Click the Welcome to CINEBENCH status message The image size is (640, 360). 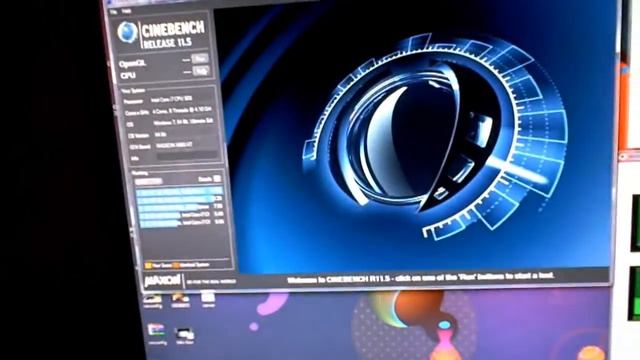click(420, 278)
